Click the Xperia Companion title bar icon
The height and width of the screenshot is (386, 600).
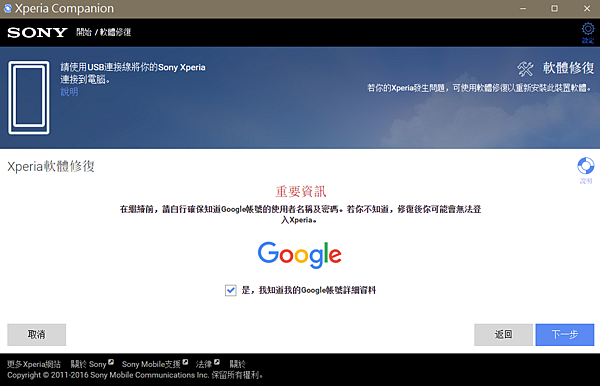coord(7,8)
